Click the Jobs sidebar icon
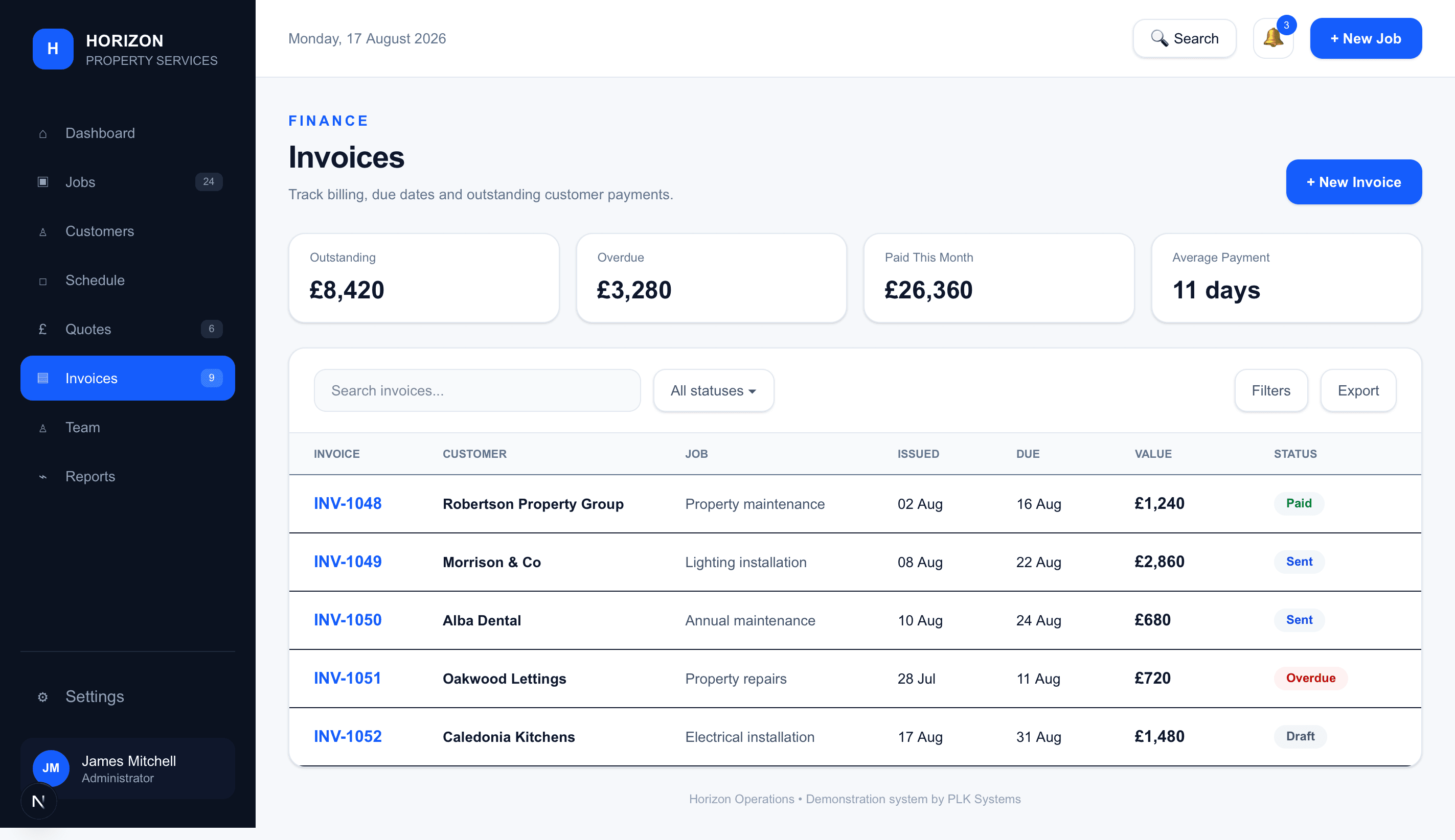1455x840 pixels. (43, 182)
